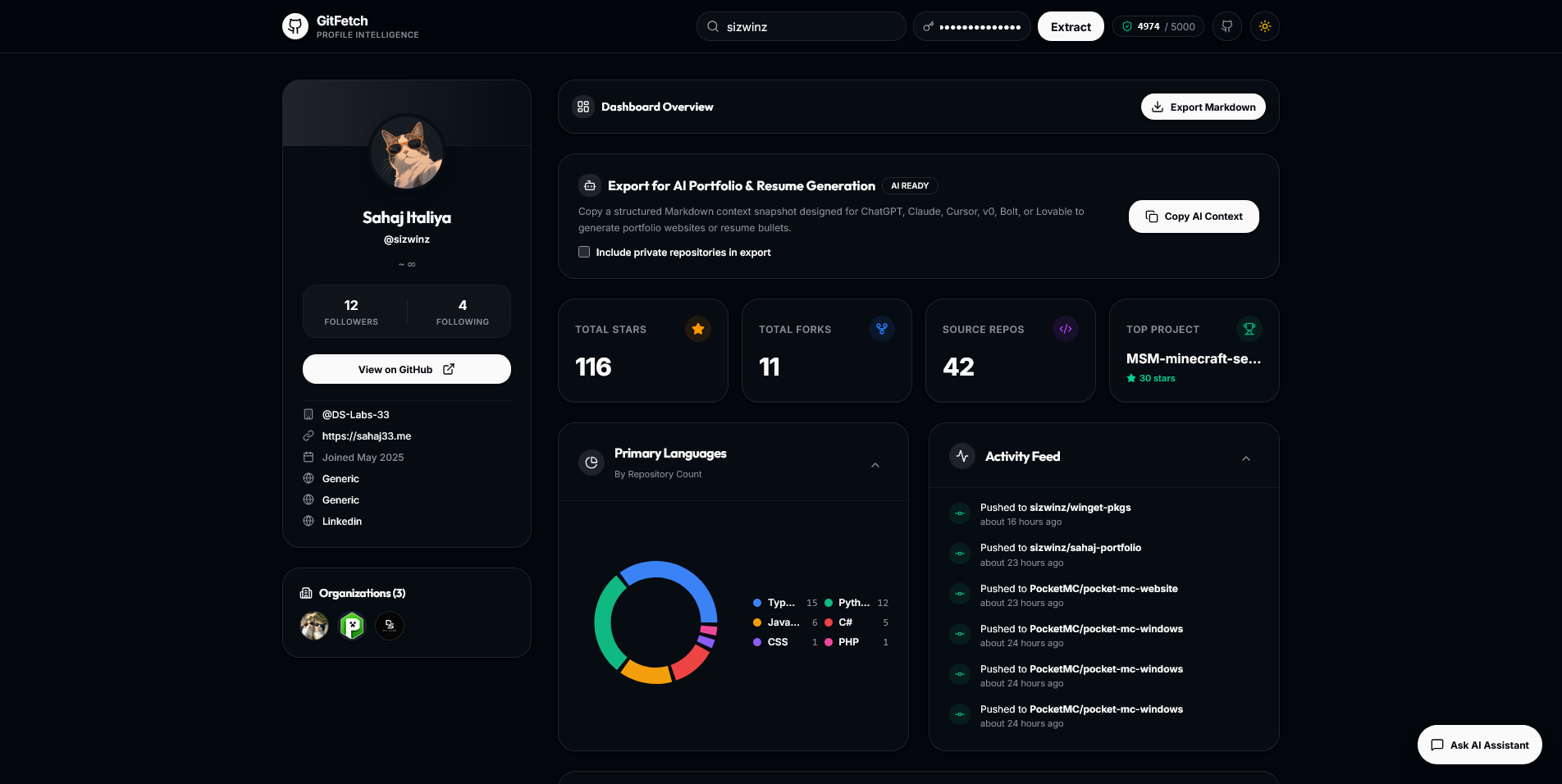Open View on GitHub link
Image resolution: width=1562 pixels, height=784 pixels.
(407, 369)
